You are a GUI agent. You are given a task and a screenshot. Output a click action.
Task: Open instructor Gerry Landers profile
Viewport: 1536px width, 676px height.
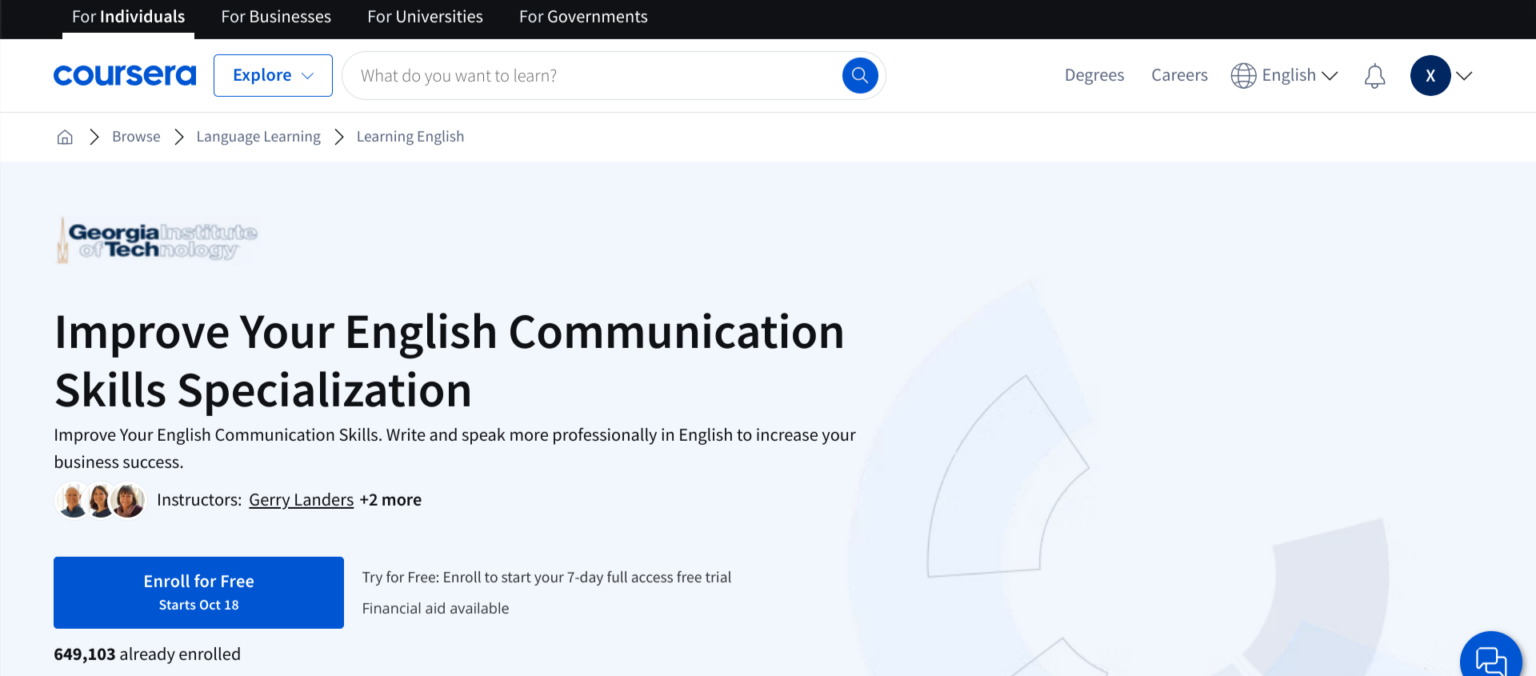click(300, 499)
